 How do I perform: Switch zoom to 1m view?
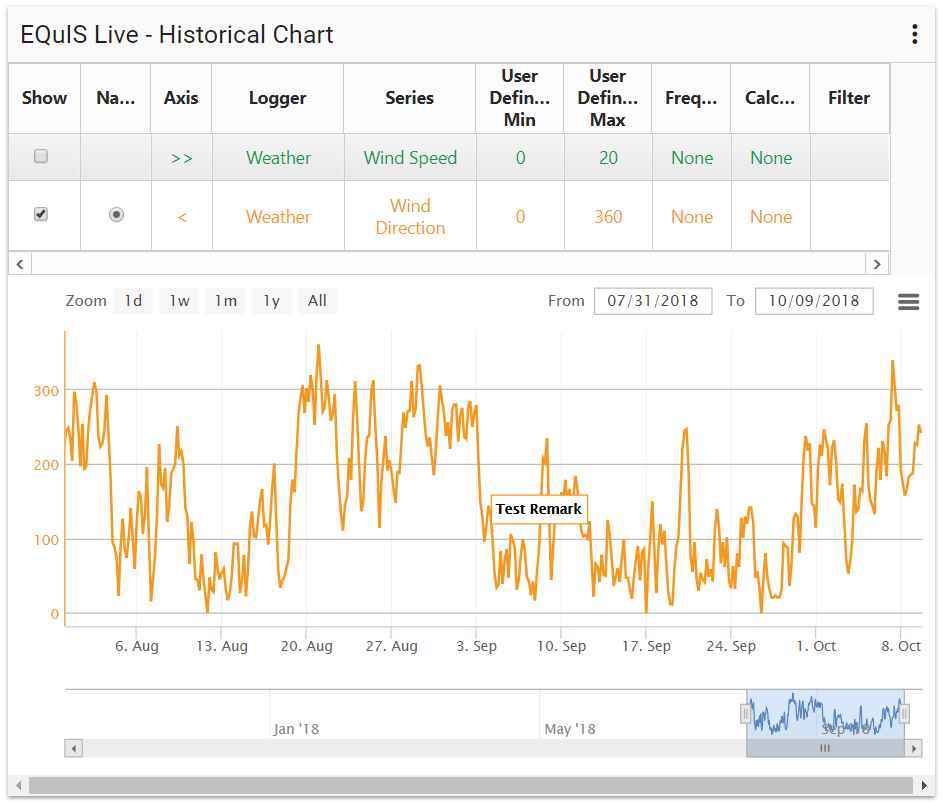pos(225,301)
